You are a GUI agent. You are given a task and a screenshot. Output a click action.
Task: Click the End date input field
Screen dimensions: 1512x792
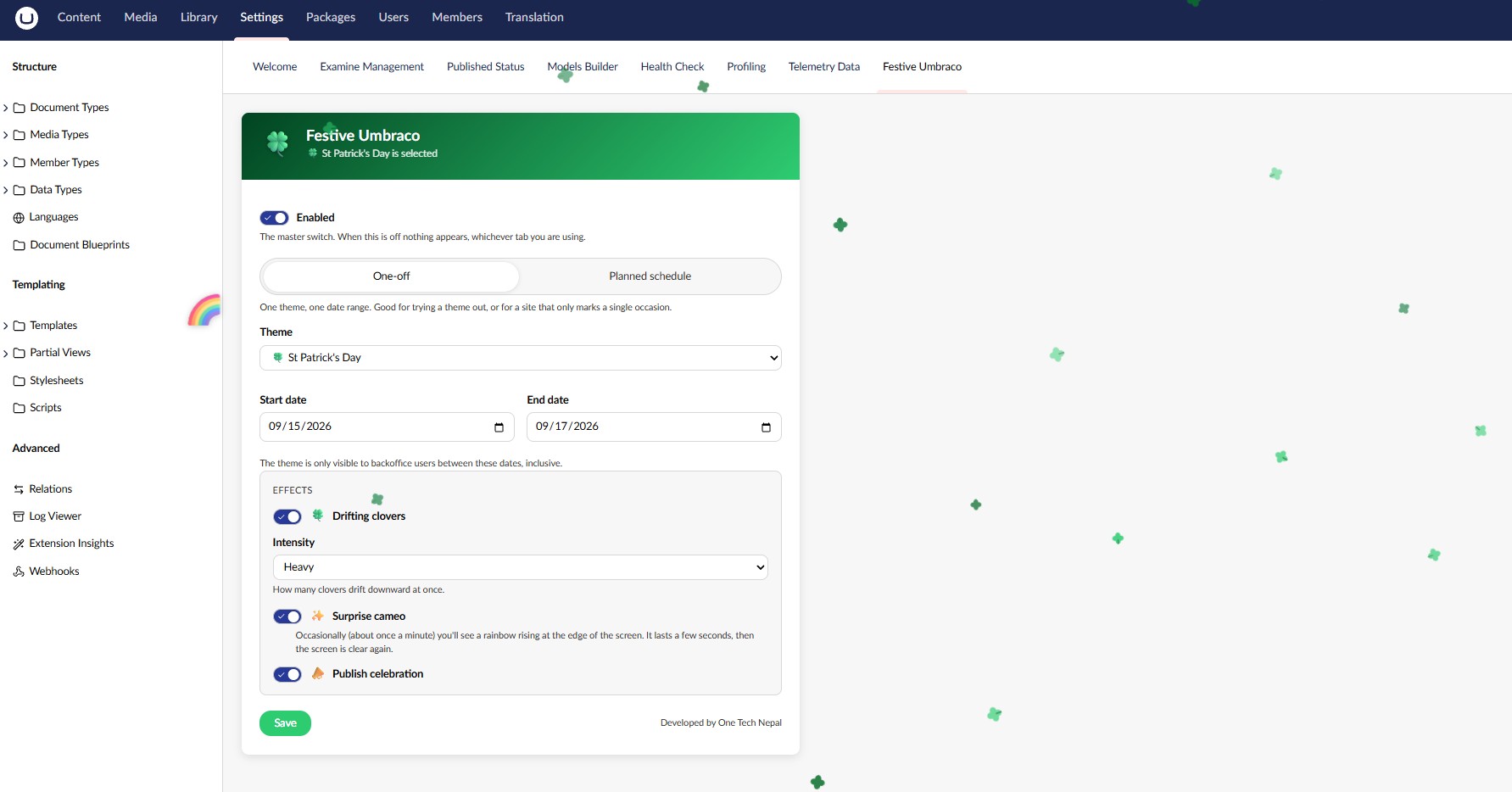point(654,427)
